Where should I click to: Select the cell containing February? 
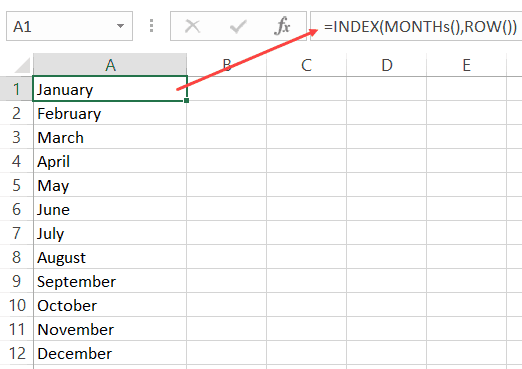tap(110, 113)
